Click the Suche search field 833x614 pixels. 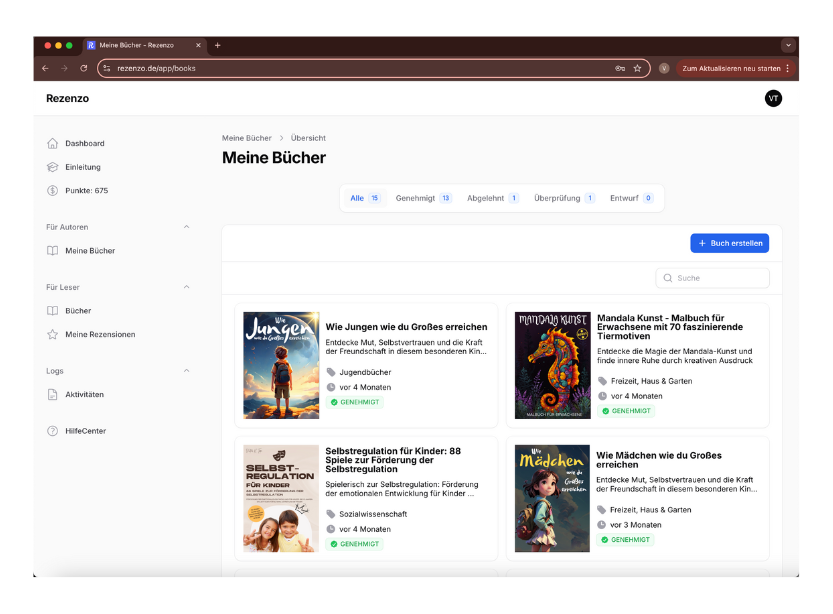(720, 278)
